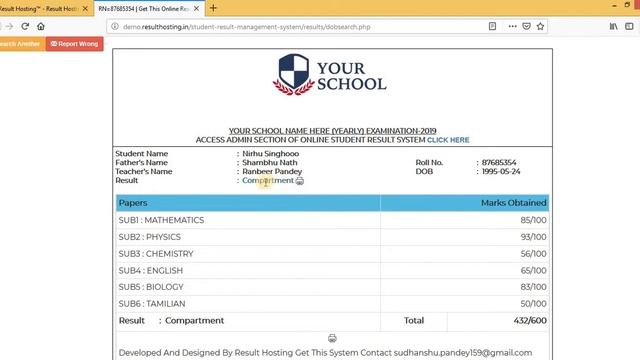Select the SUB2 : PHYSICS row
Image resolution: width=640 pixels, height=360 pixels.
tap(333, 237)
